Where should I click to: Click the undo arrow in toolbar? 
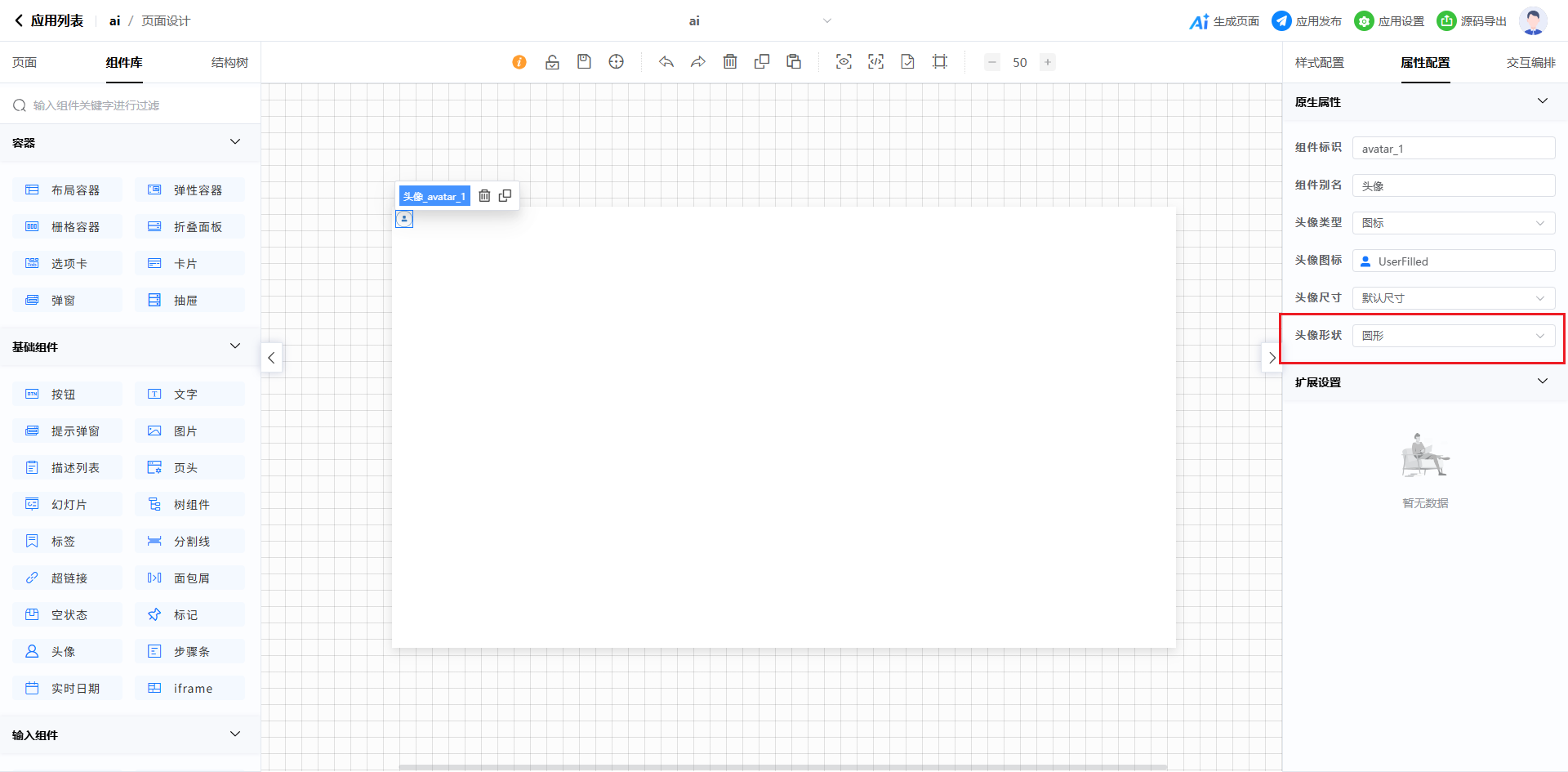coord(666,62)
